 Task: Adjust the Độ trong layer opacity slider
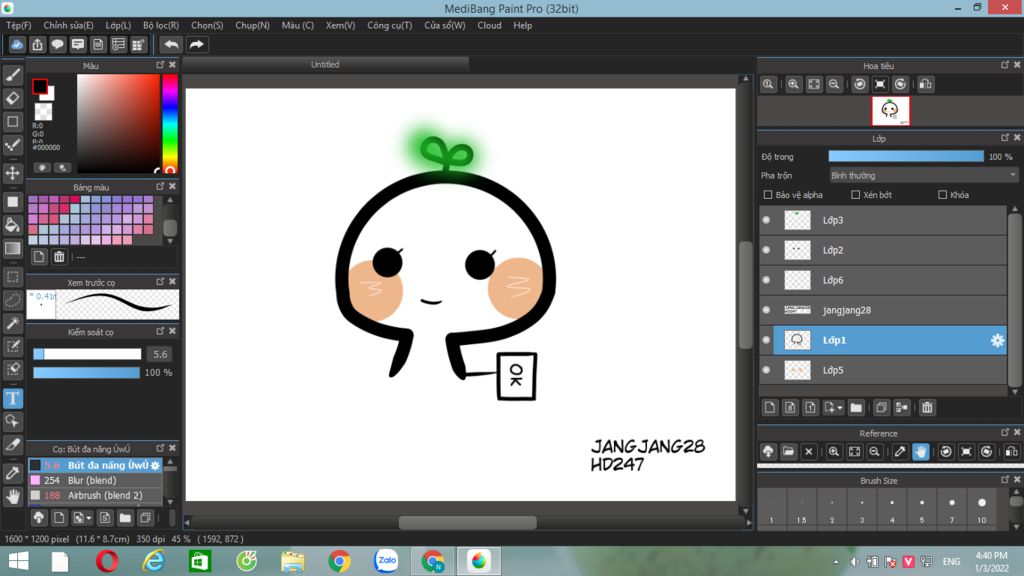coord(906,157)
